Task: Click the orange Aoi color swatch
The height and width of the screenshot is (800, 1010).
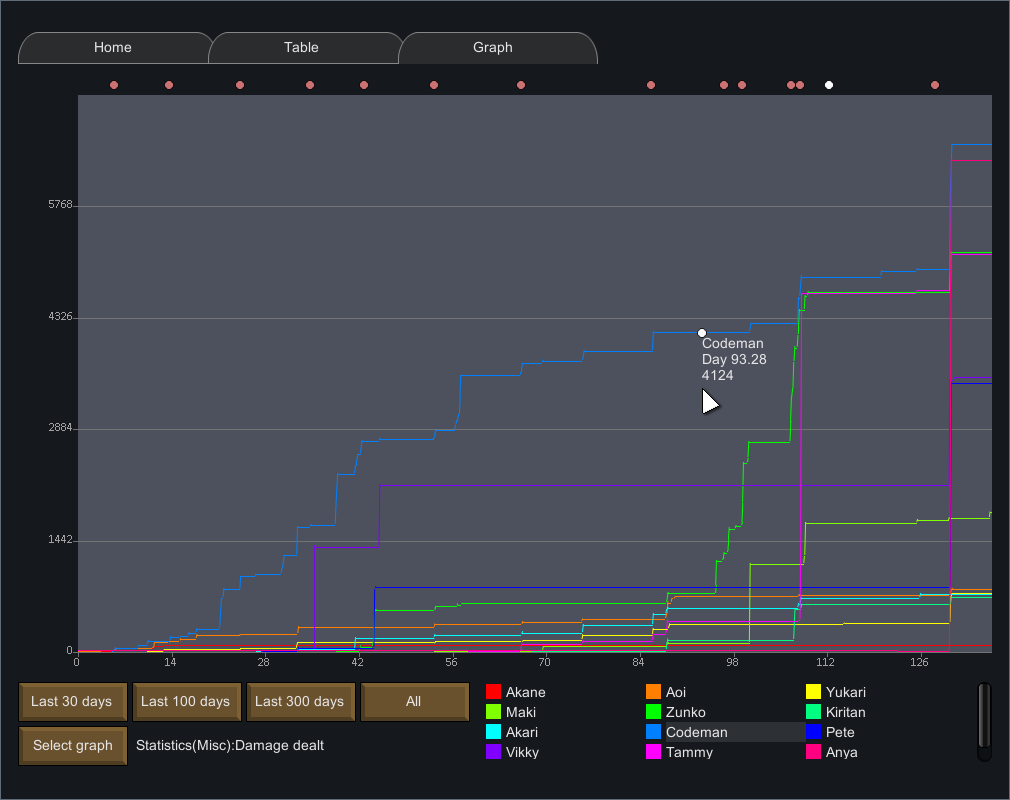Action: tap(653, 692)
